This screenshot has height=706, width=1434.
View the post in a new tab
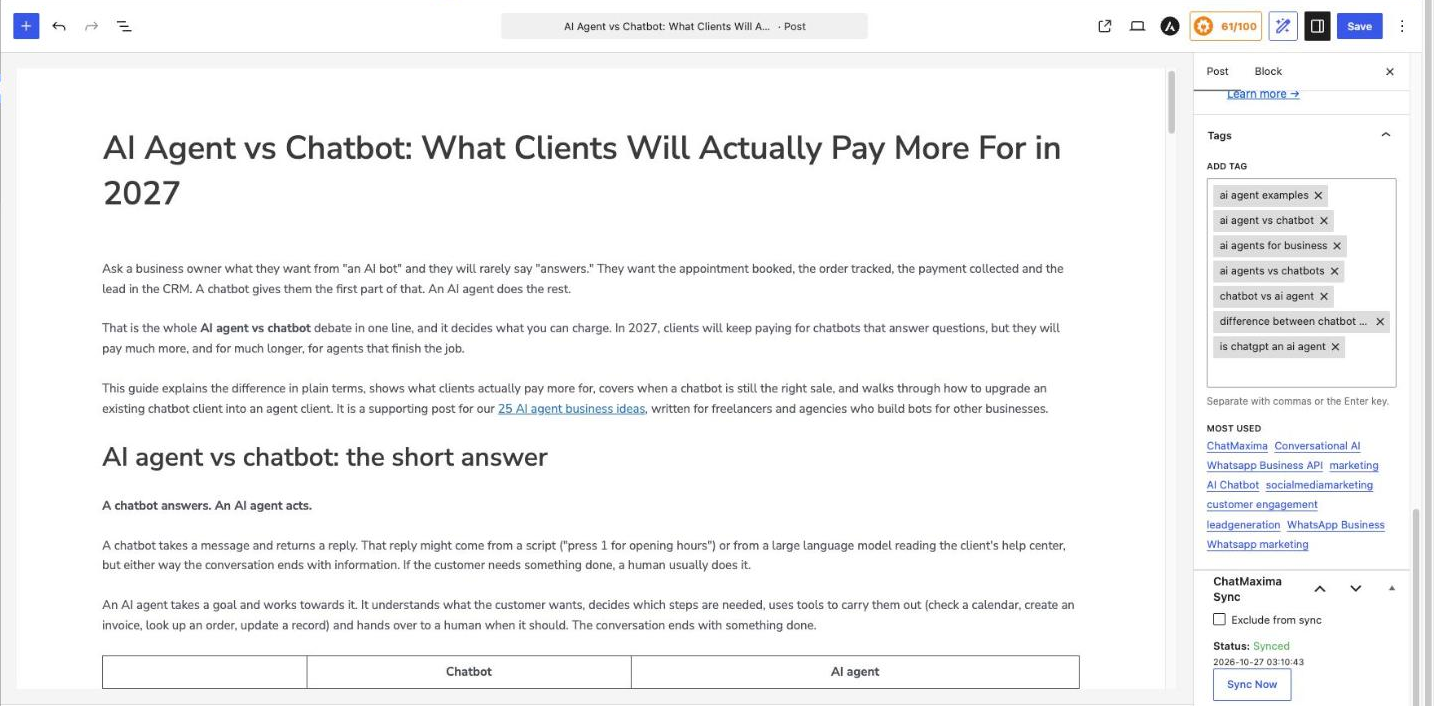(1105, 26)
